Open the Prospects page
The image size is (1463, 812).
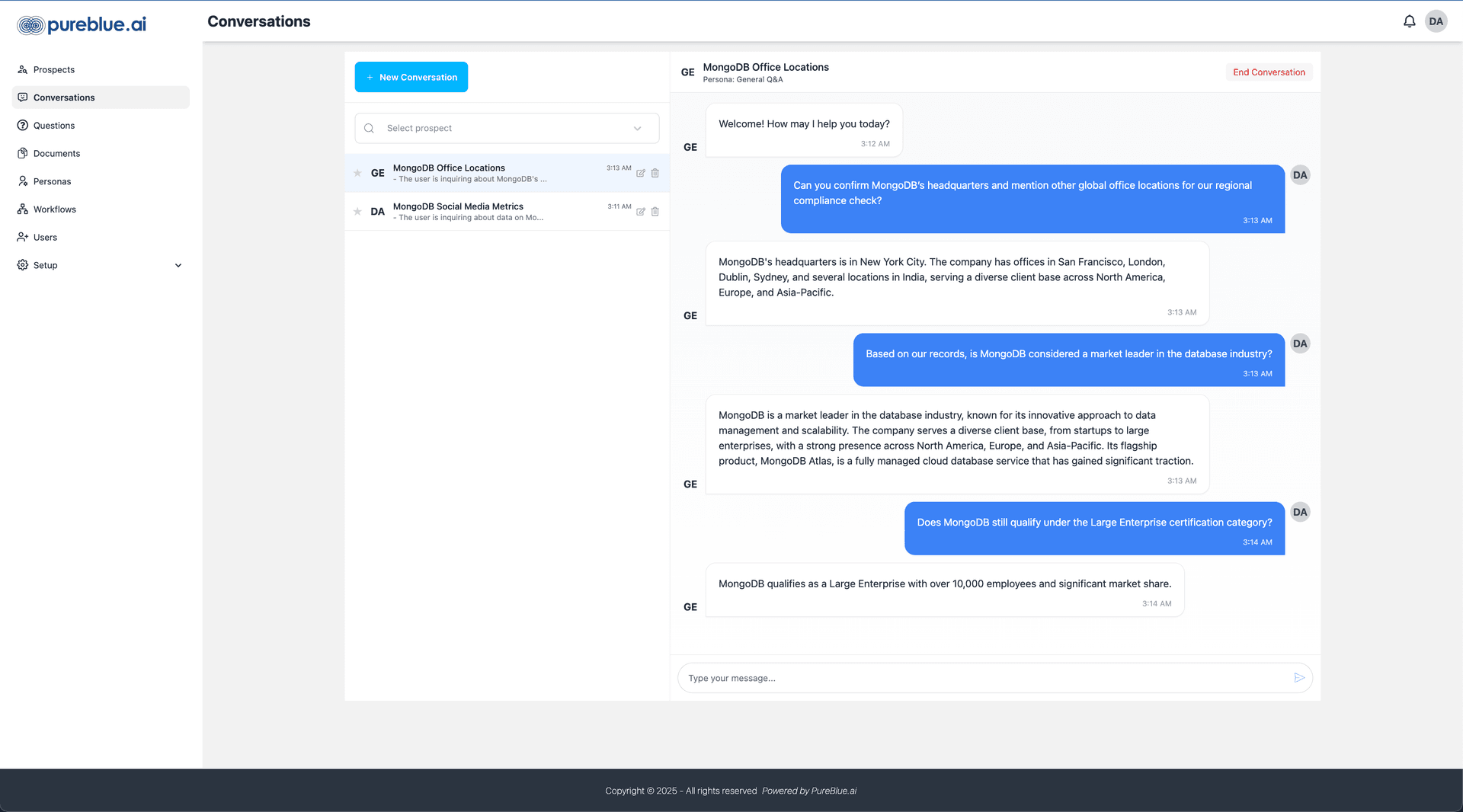pyautogui.click(x=53, y=69)
